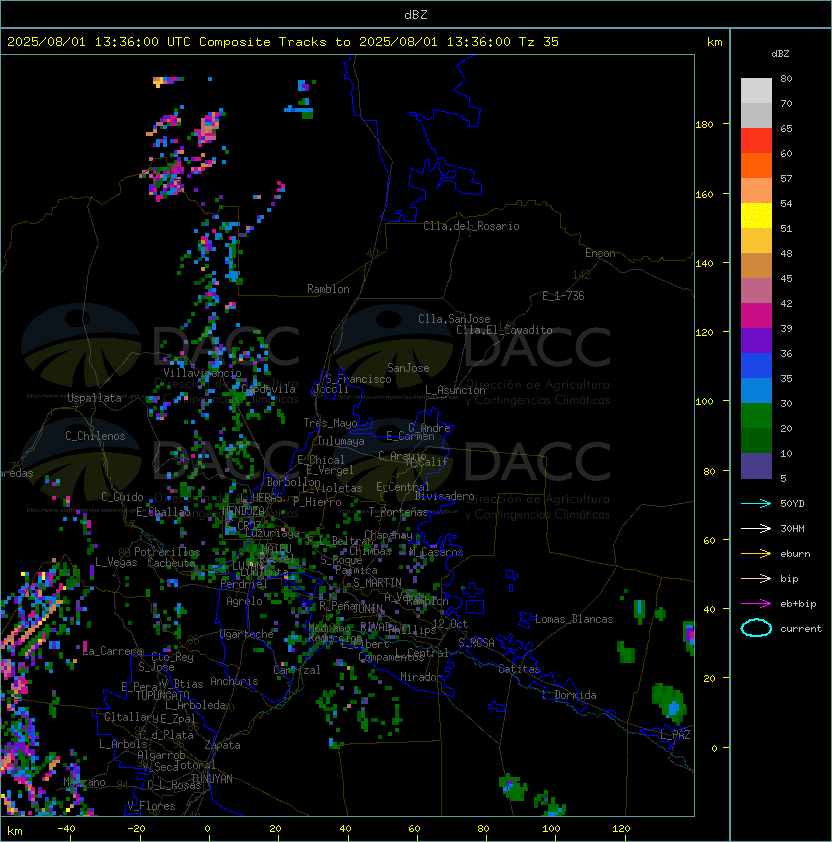Click the pink bip arrow in legend
The width and height of the screenshot is (832, 842).
(x=756, y=578)
